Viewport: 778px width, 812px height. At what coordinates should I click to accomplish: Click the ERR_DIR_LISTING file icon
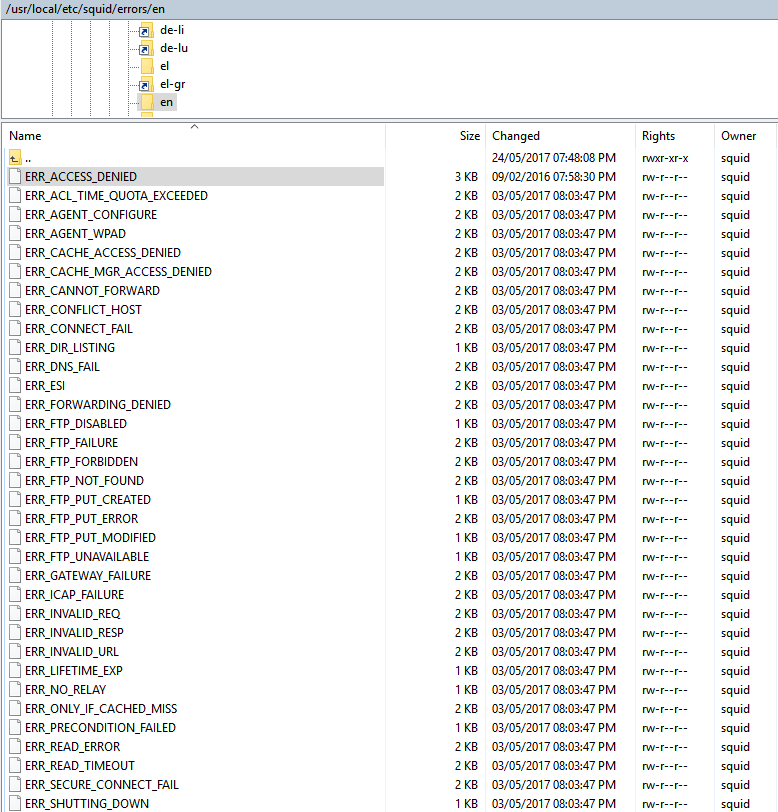pos(15,347)
